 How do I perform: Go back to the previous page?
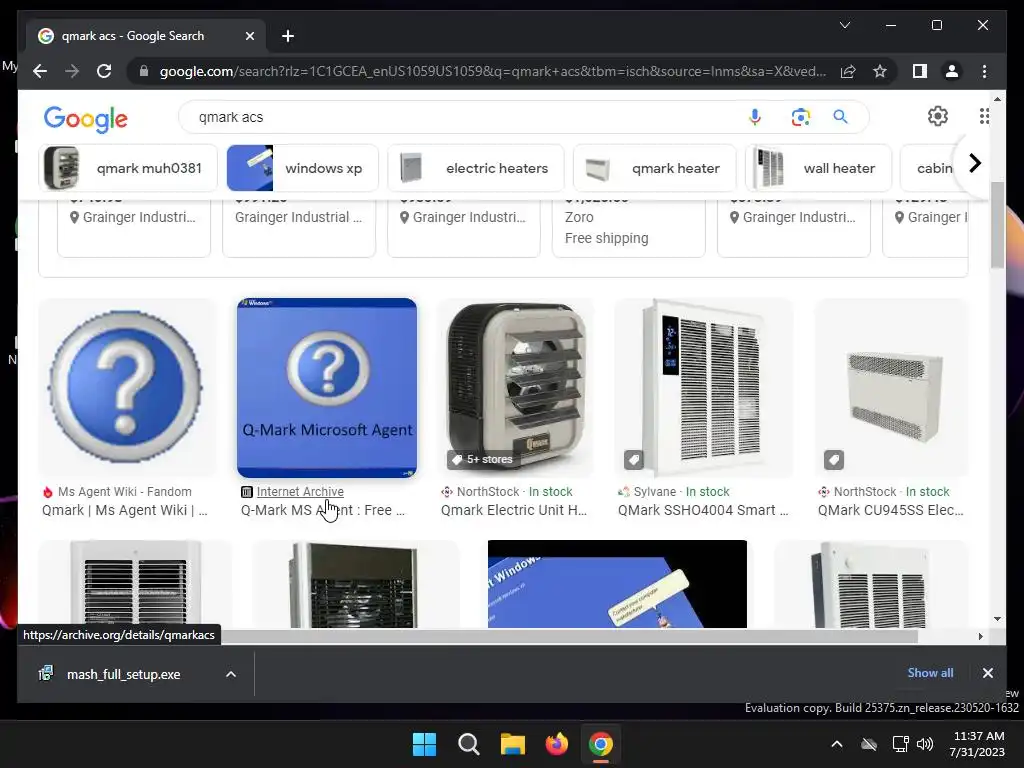(x=40, y=71)
